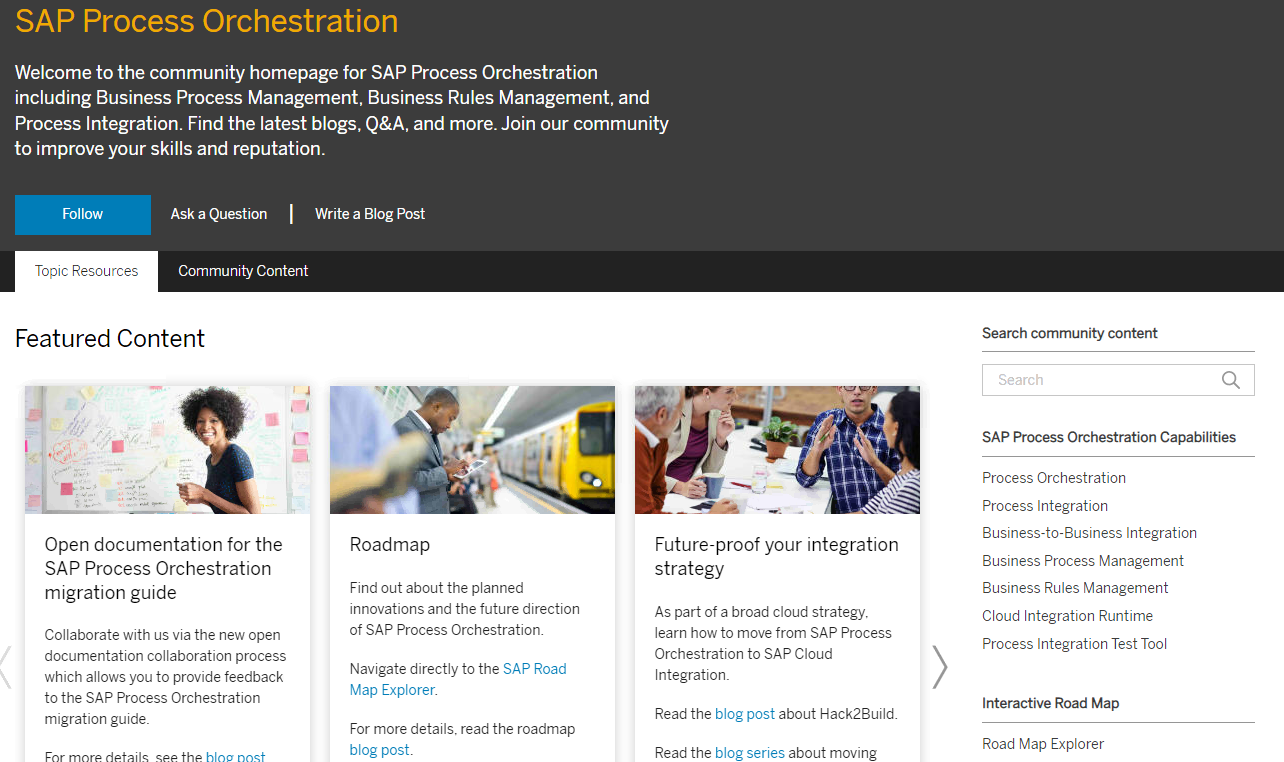Open Process Integration Test Tool link
This screenshot has width=1284, height=762.
click(1074, 644)
